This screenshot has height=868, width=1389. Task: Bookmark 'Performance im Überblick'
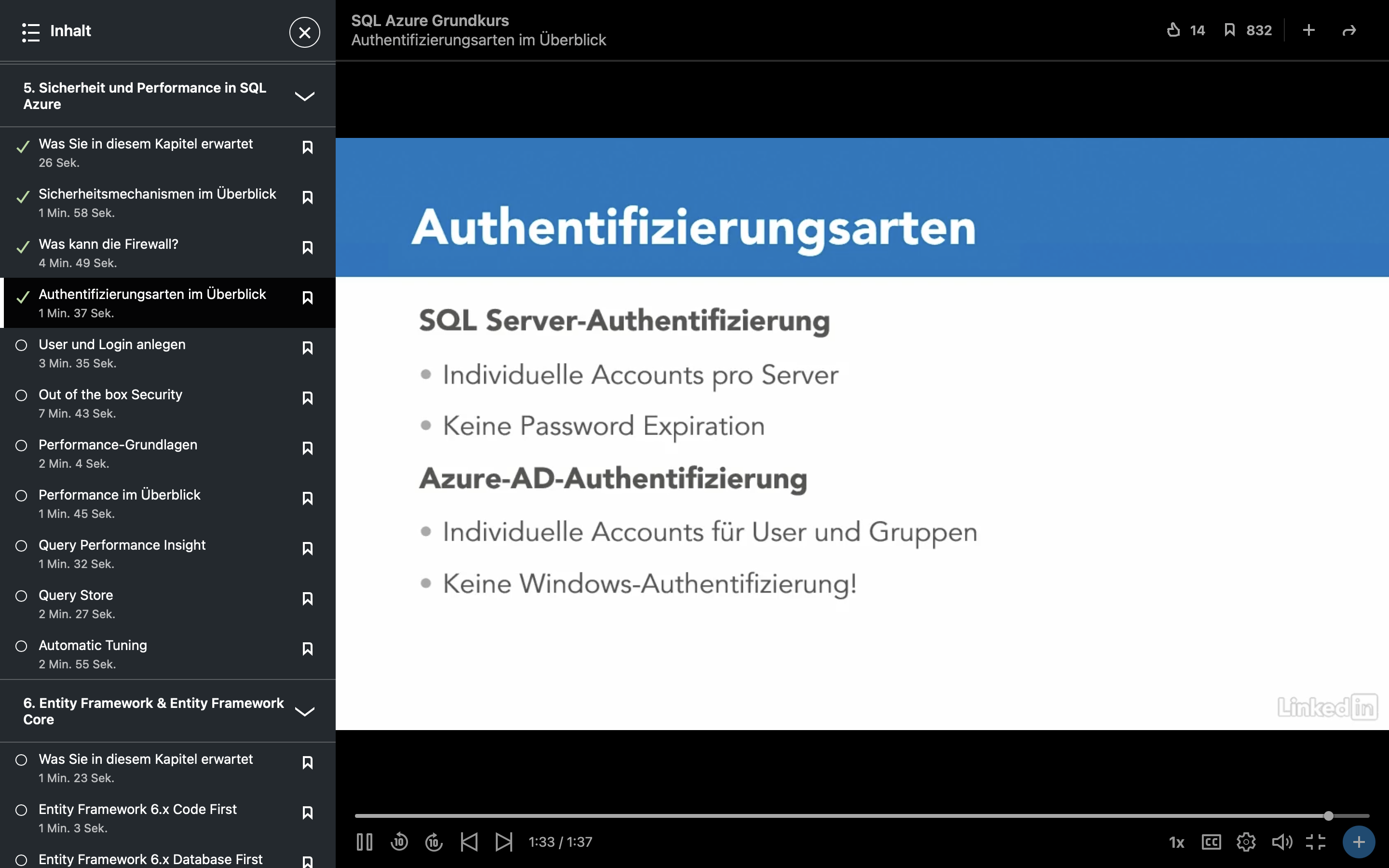pos(308,498)
